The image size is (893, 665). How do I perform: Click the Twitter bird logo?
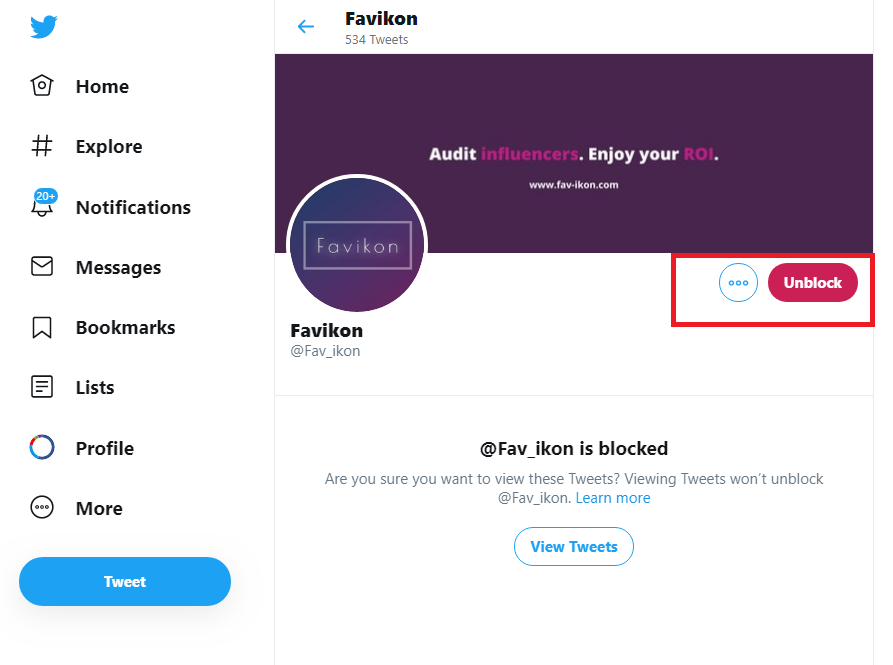click(x=43, y=27)
